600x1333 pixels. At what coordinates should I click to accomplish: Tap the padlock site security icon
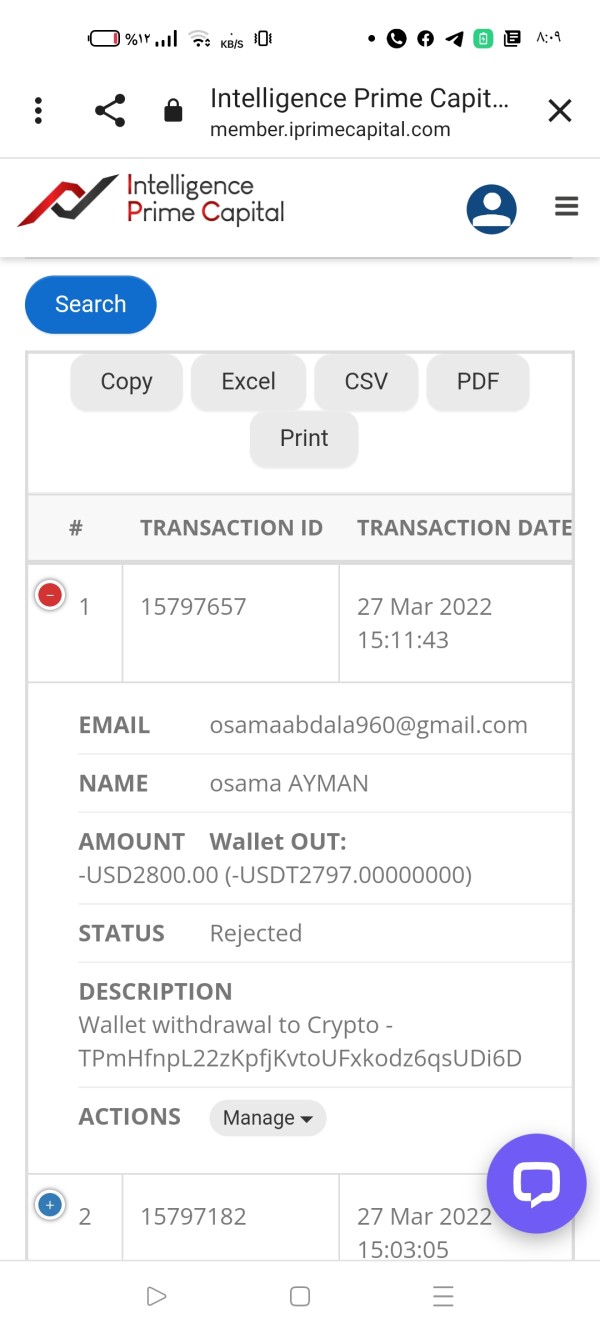pos(173,110)
